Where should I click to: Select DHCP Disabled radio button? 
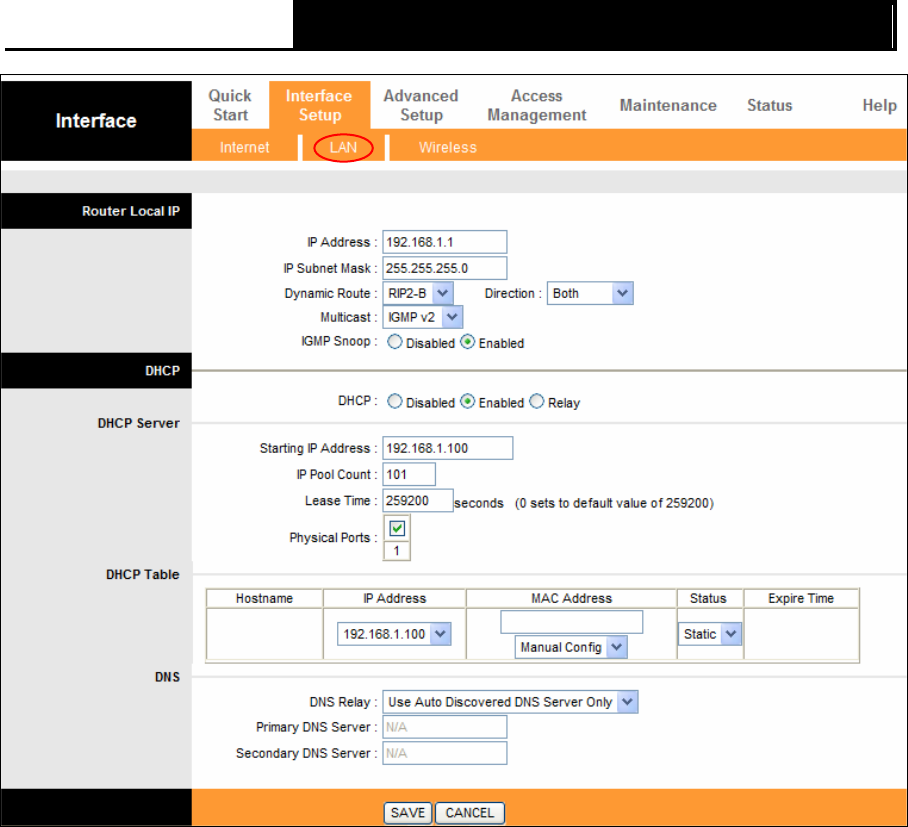point(395,401)
